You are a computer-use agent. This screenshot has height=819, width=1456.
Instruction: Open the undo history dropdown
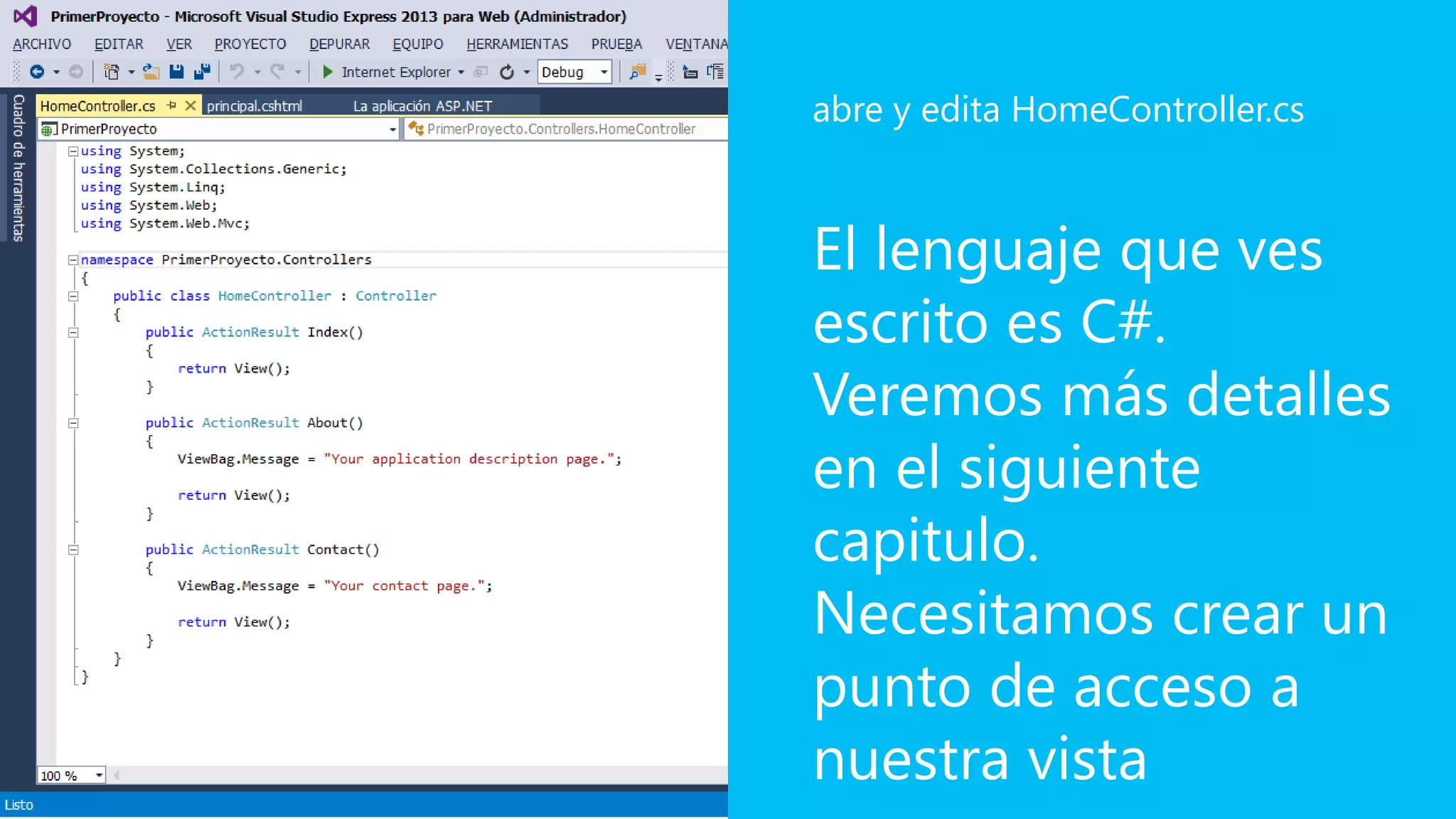[257, 72]
